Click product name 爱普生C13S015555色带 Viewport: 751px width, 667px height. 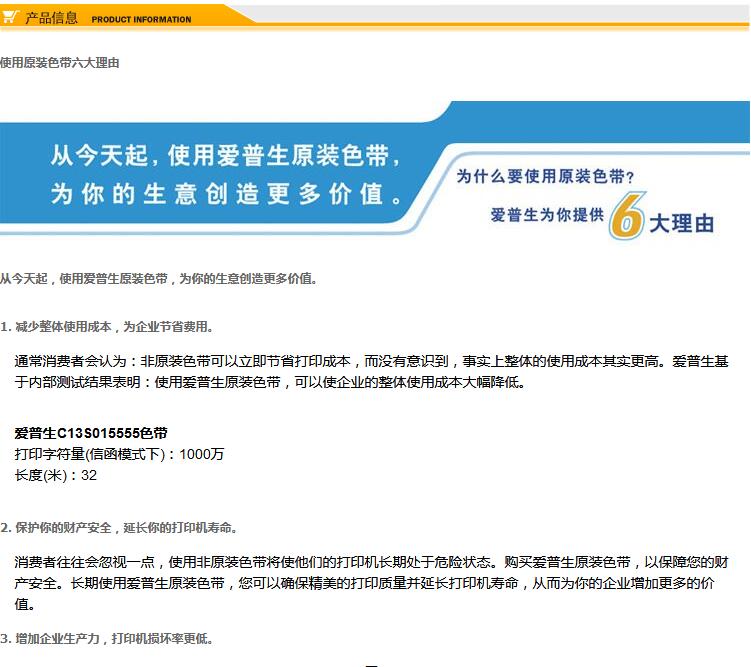click(x=91, y=433)
